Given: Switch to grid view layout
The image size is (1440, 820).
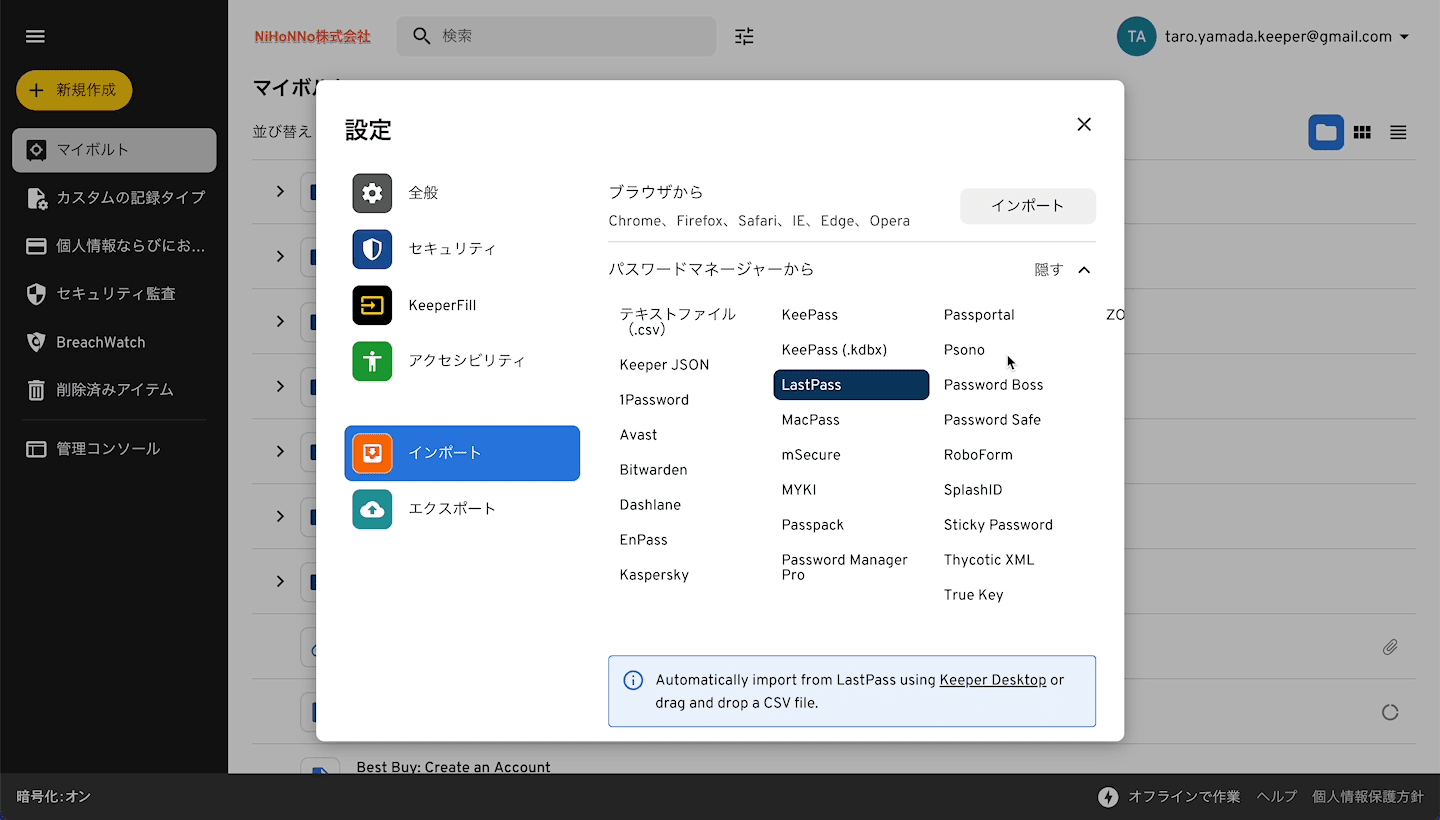Looking at the screenshot, I should click(1361, 132).
